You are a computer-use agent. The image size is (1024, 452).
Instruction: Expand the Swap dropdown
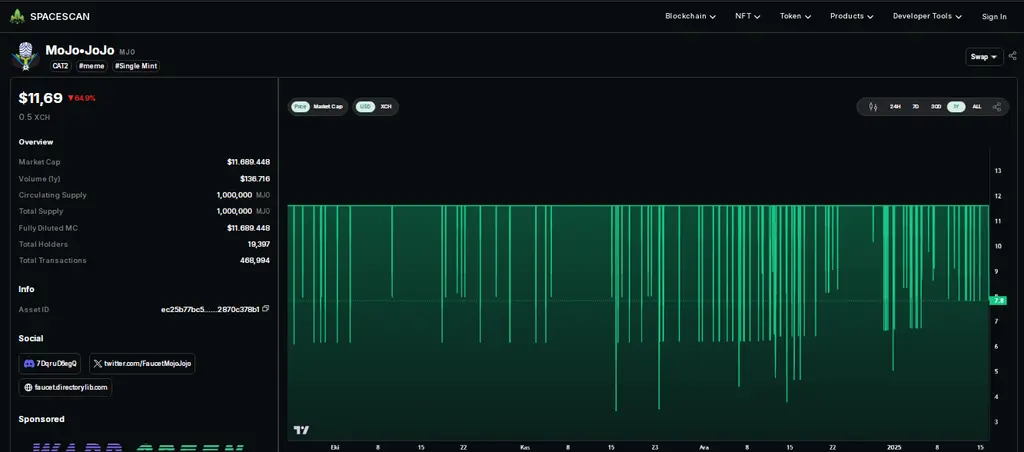click(x=984, y=57)
